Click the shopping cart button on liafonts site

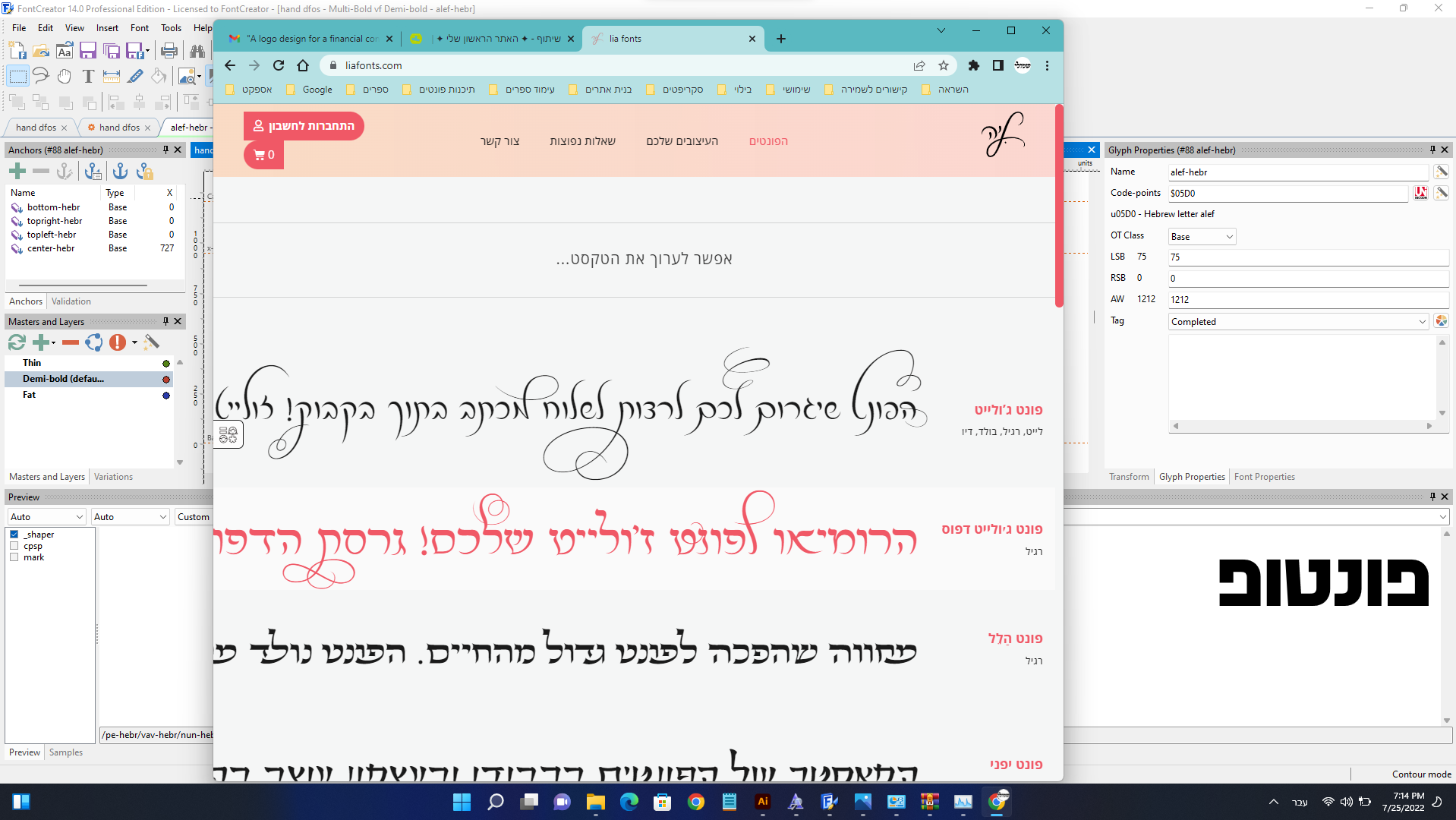pos(263,155)
